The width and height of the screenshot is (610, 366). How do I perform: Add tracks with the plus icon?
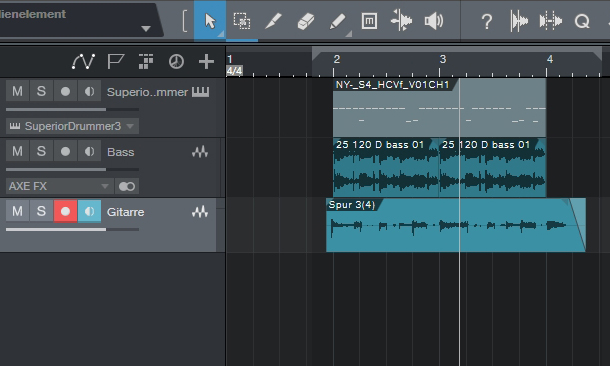tap(206, 61)
